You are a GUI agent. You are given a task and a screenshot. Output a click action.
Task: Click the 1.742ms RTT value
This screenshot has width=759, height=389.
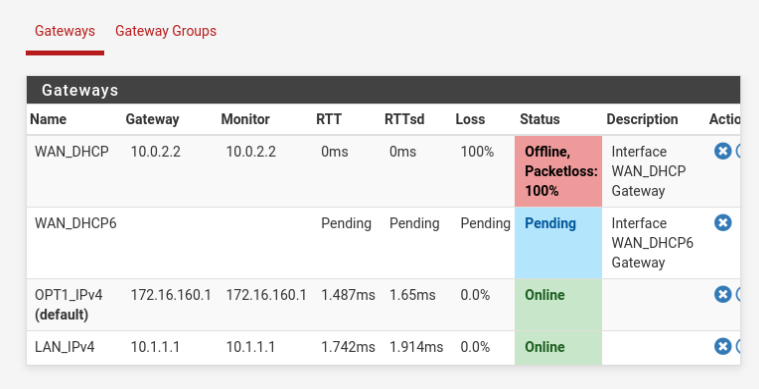(x=348, y=347)
